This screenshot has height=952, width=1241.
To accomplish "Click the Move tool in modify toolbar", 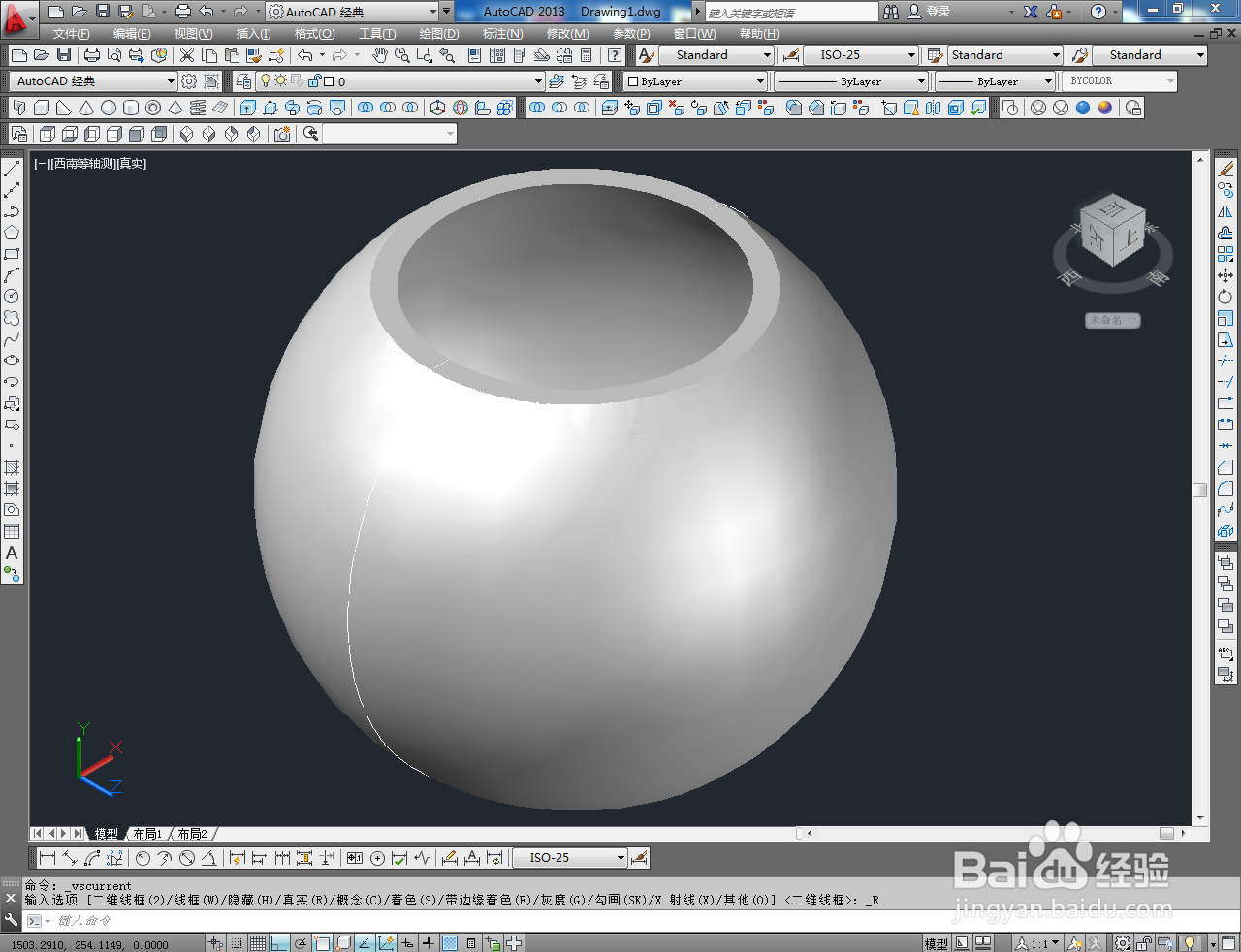I will [1225, 275].
